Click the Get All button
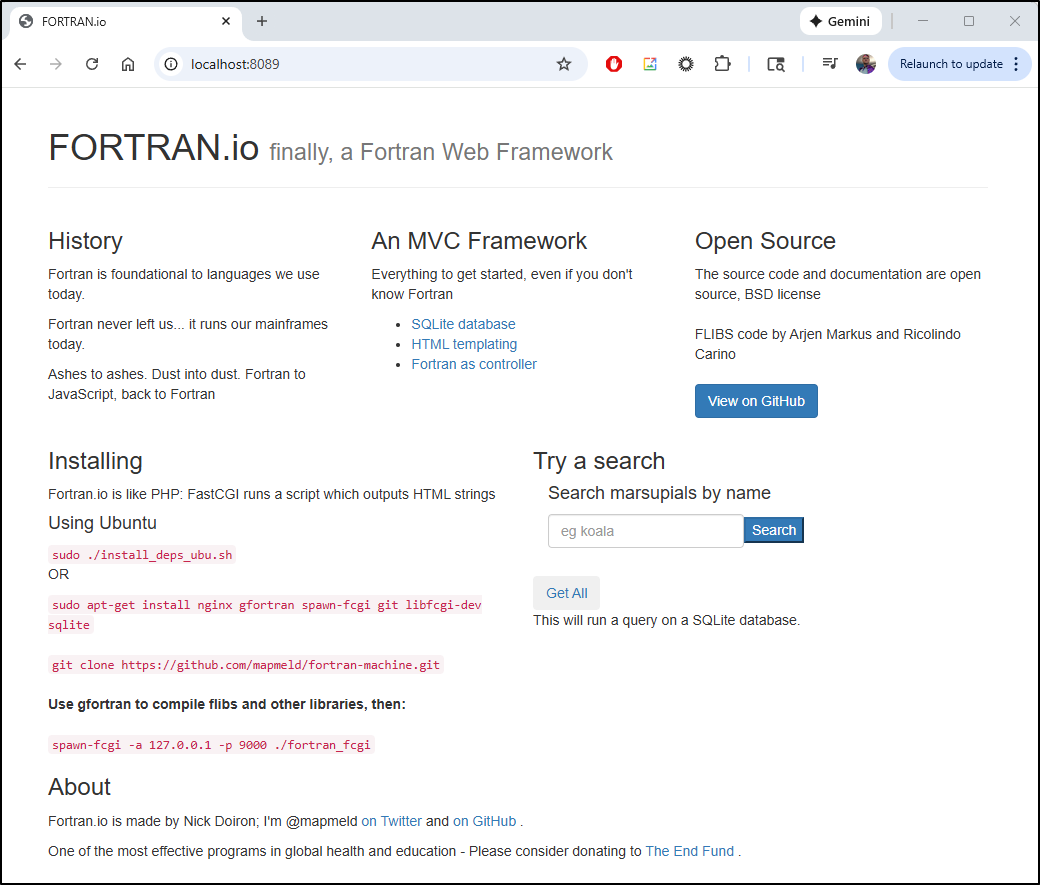The width and height of the screenshot is (1040, 885). (566, 593)
